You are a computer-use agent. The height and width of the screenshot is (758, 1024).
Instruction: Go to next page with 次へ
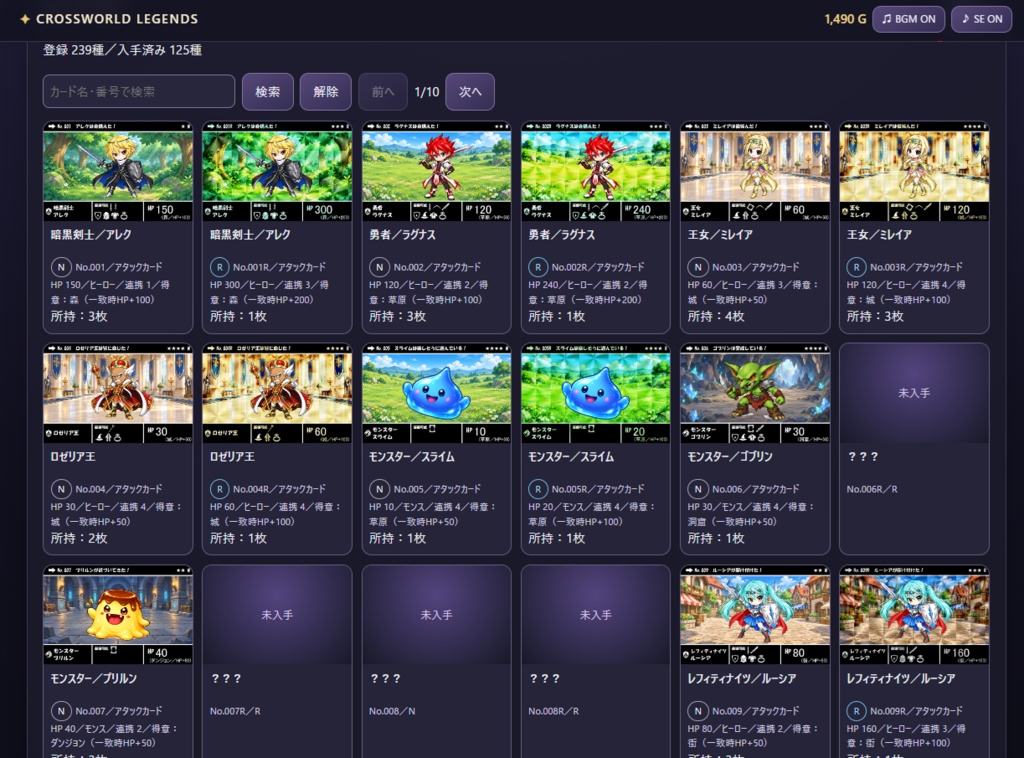(470, 91)
